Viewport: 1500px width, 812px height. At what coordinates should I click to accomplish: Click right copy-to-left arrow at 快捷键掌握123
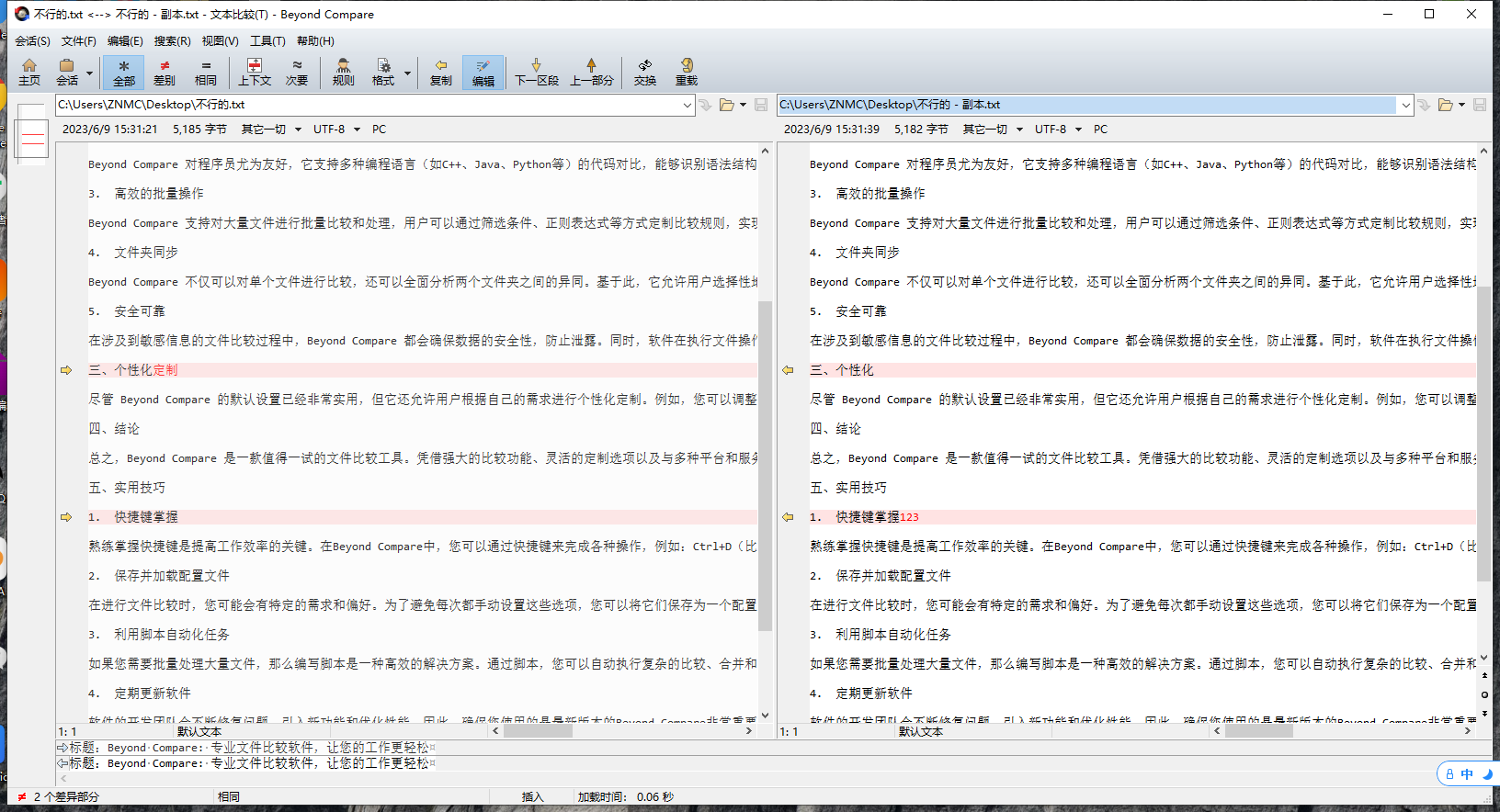click(x=788, y=517)
